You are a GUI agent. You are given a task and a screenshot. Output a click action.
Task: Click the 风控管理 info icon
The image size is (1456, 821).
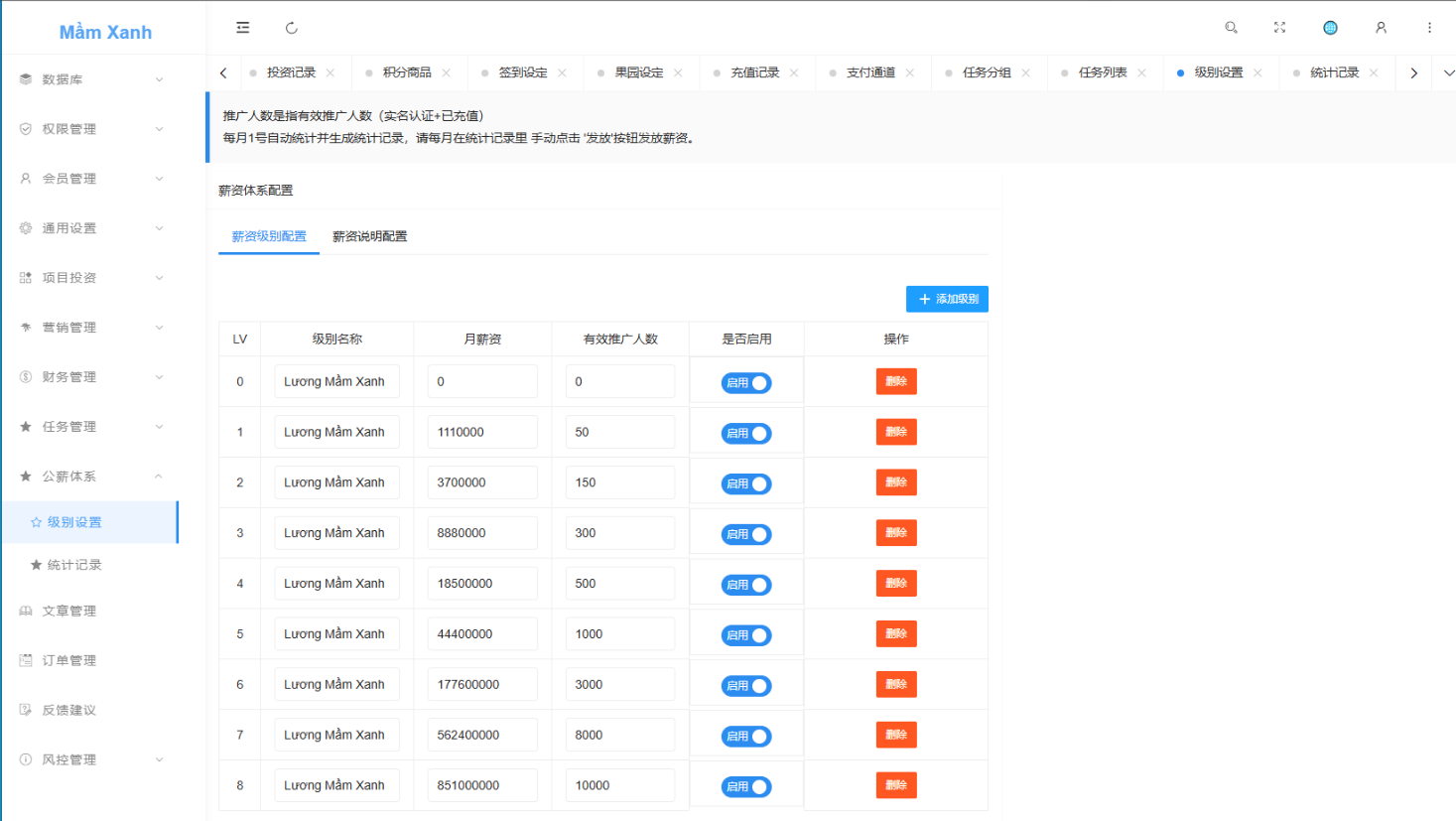[x=26, y=760]
